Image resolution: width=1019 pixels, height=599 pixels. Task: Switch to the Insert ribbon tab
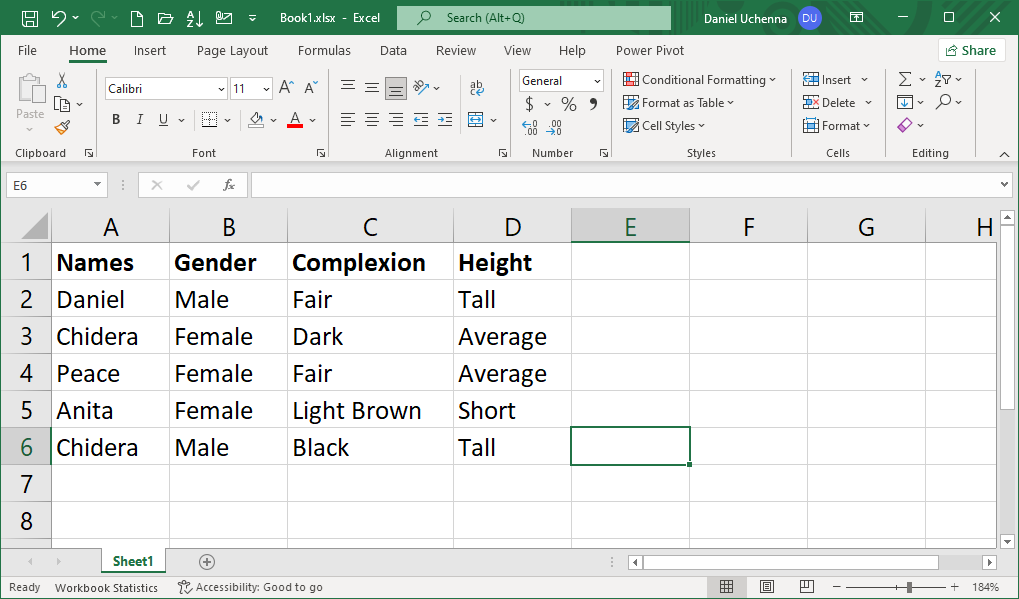click(150, 51)
